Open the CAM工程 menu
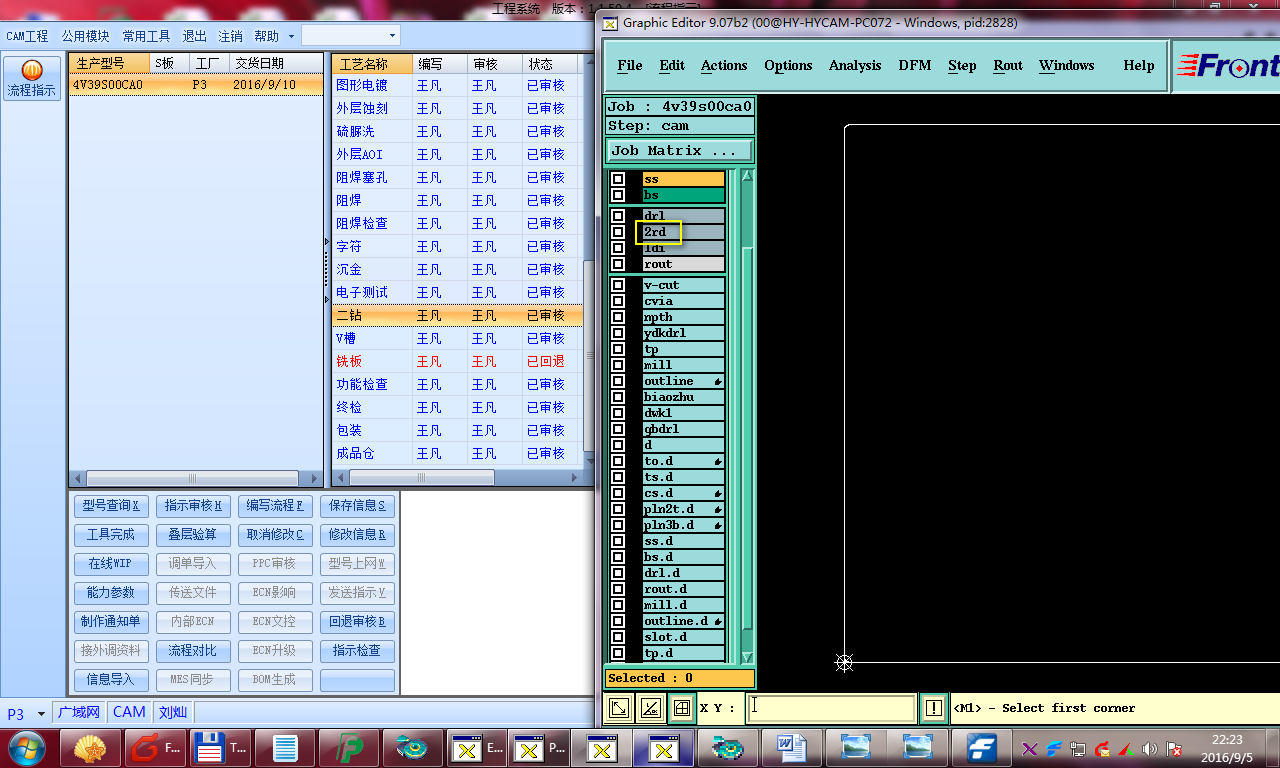The image size is (1280, 768). (27, 36)
